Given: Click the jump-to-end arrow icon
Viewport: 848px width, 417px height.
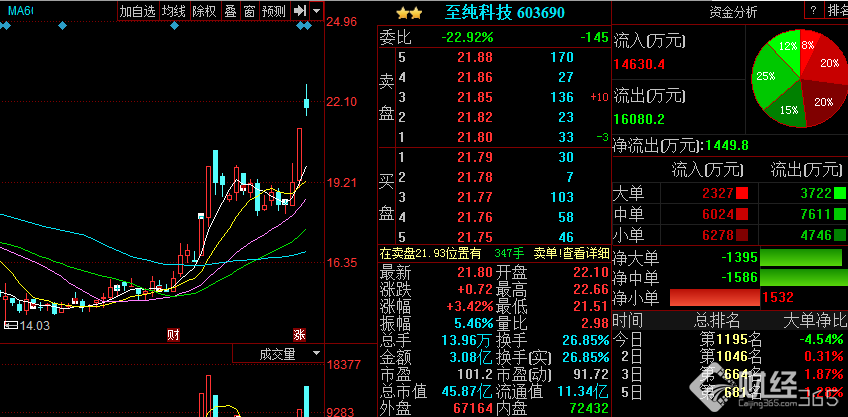Looking at the screenshot, I should (299, 10).
